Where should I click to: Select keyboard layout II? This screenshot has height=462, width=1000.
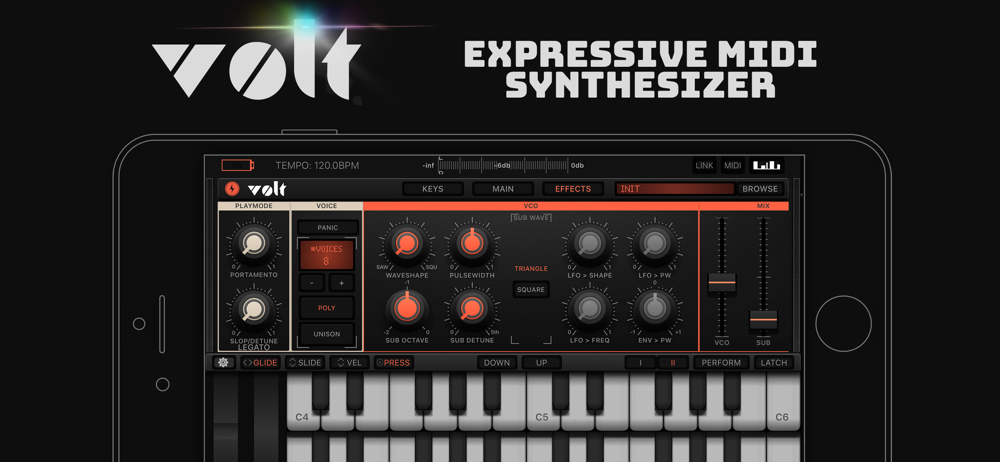[x=671, y=362]
